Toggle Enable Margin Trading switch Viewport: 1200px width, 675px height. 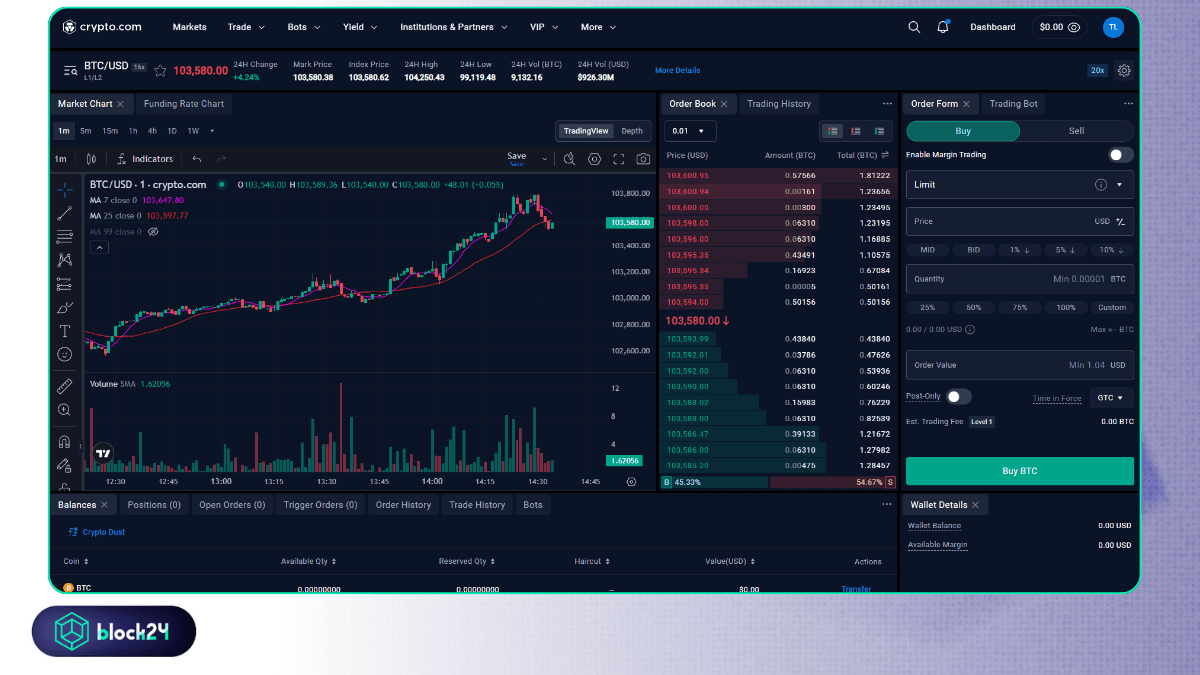(1121, 155)
